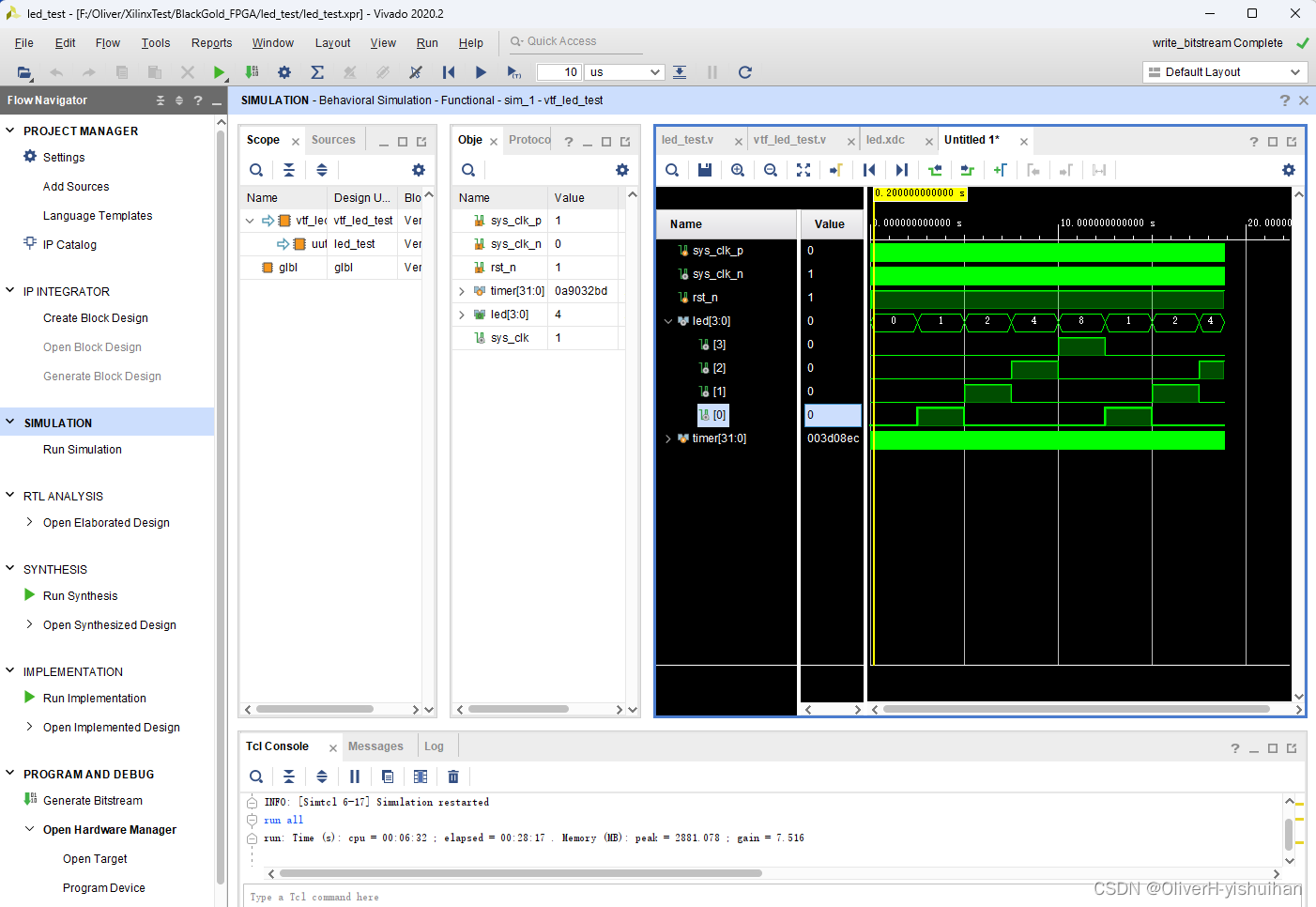Expand timer[31:0] in Objects panel

coord(462,291)
